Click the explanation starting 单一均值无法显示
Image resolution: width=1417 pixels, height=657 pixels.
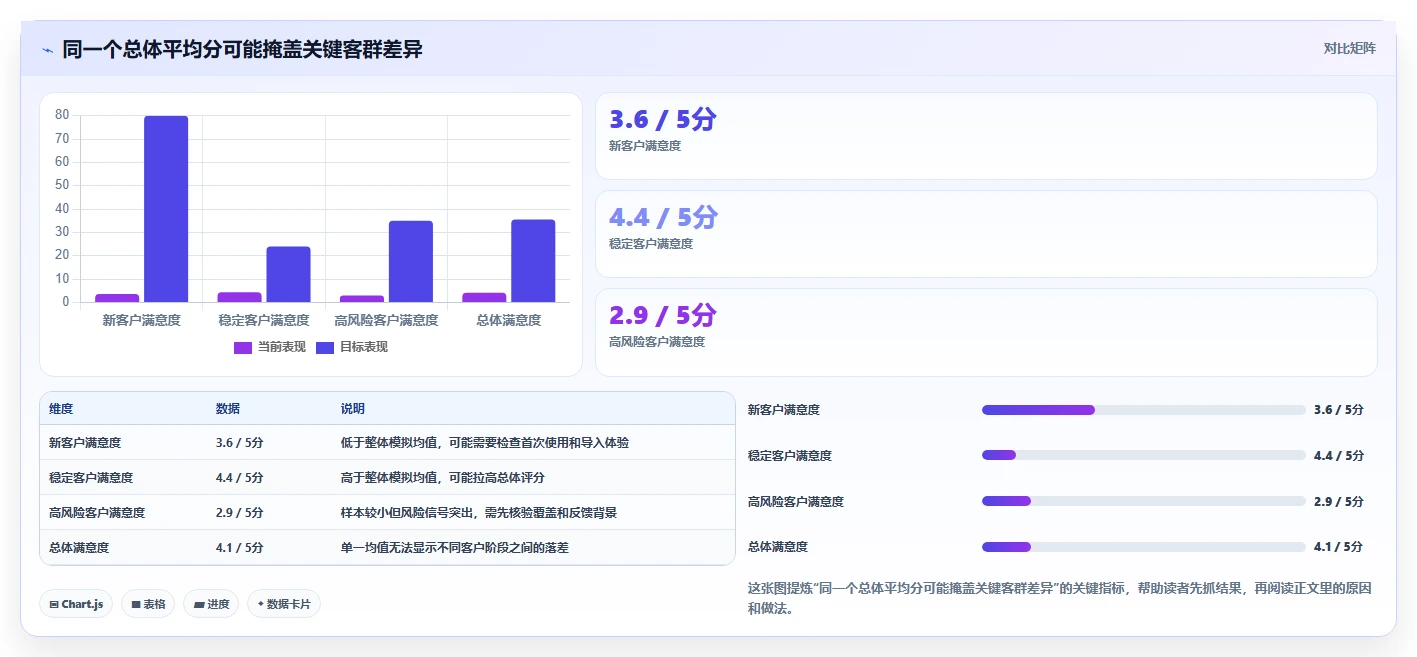(x=455, y=548)
